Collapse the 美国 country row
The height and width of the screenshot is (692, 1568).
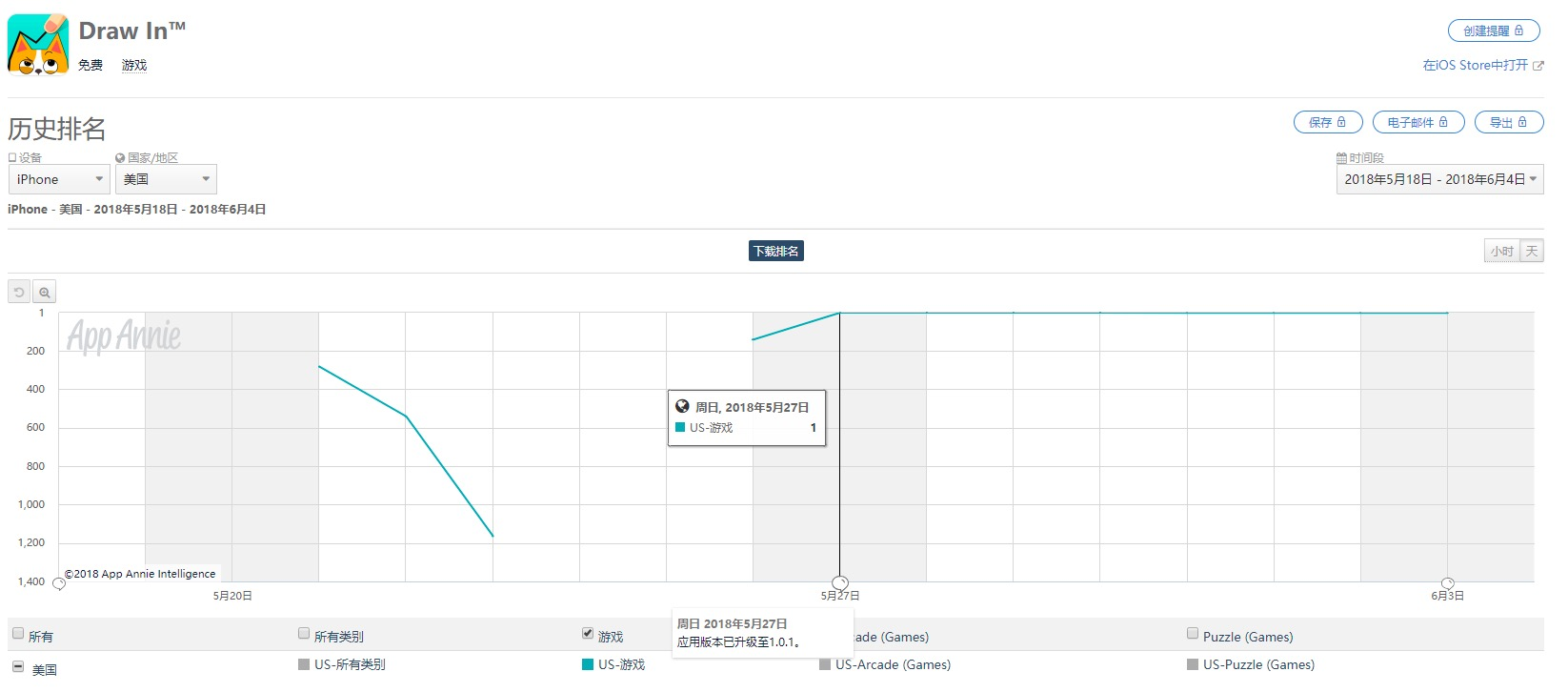tap(18, 667)
